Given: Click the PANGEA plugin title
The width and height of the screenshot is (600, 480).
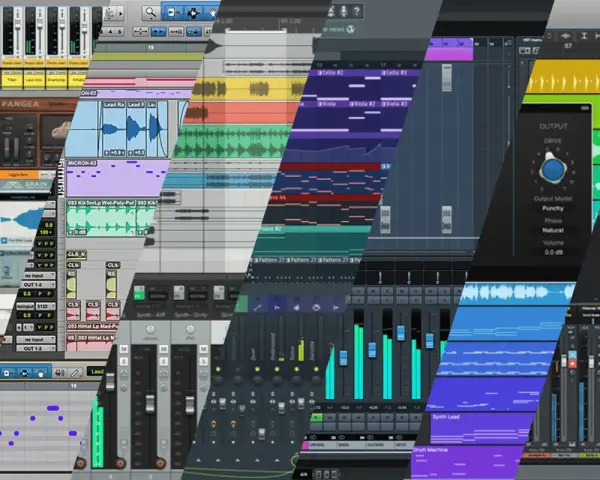Looking at the screenshot, I should click(20, 104).
